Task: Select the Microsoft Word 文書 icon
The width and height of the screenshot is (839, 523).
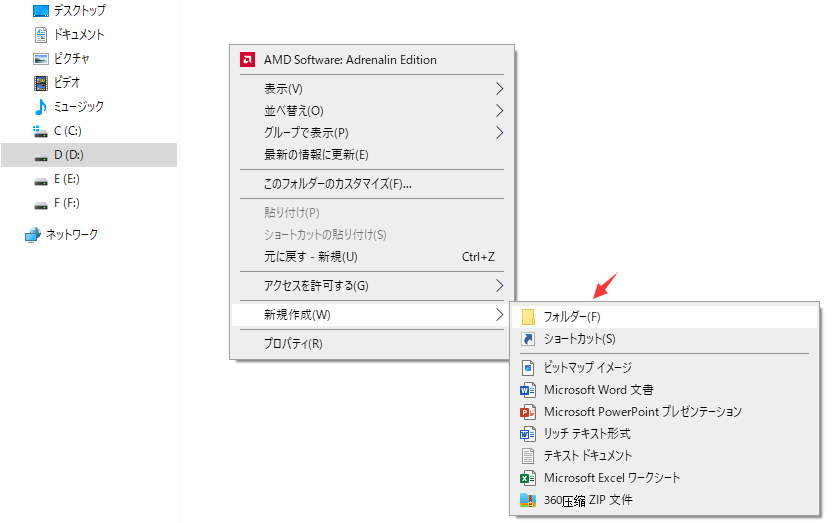Action: 528,390
